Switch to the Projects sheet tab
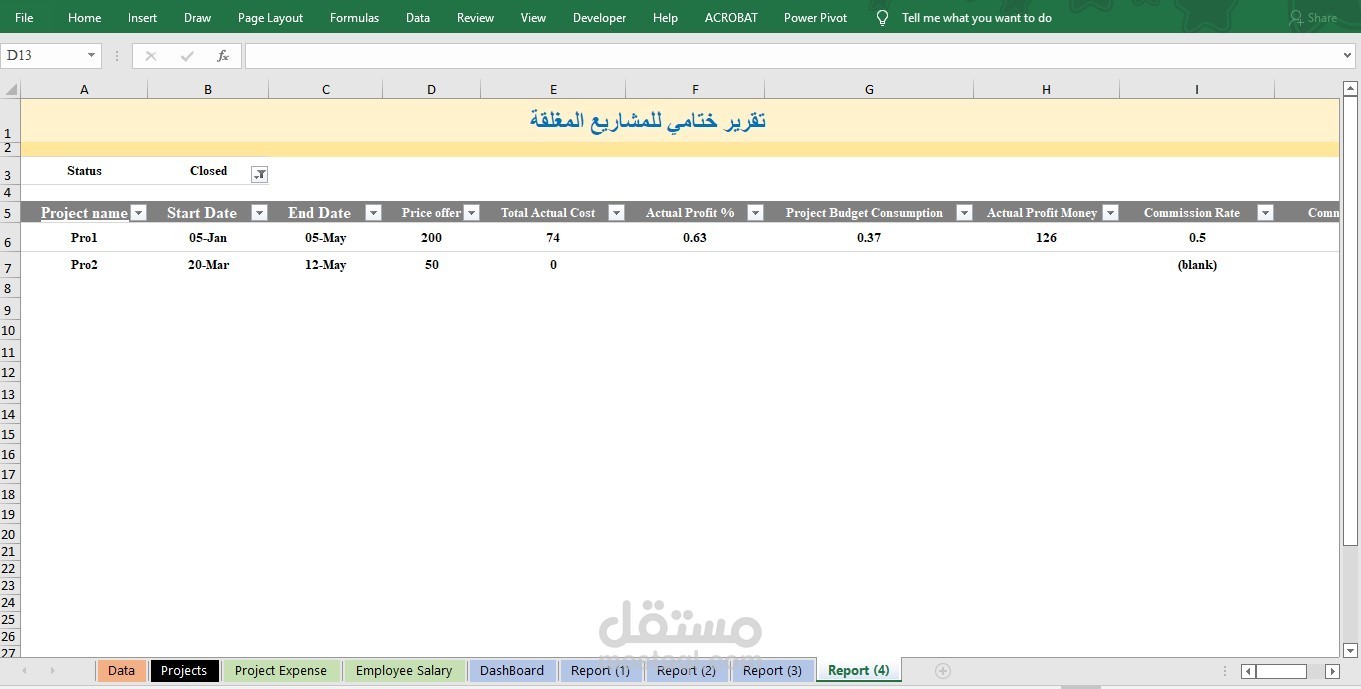The width and height of the screenshot is (1361, 689). click(184, 671)
